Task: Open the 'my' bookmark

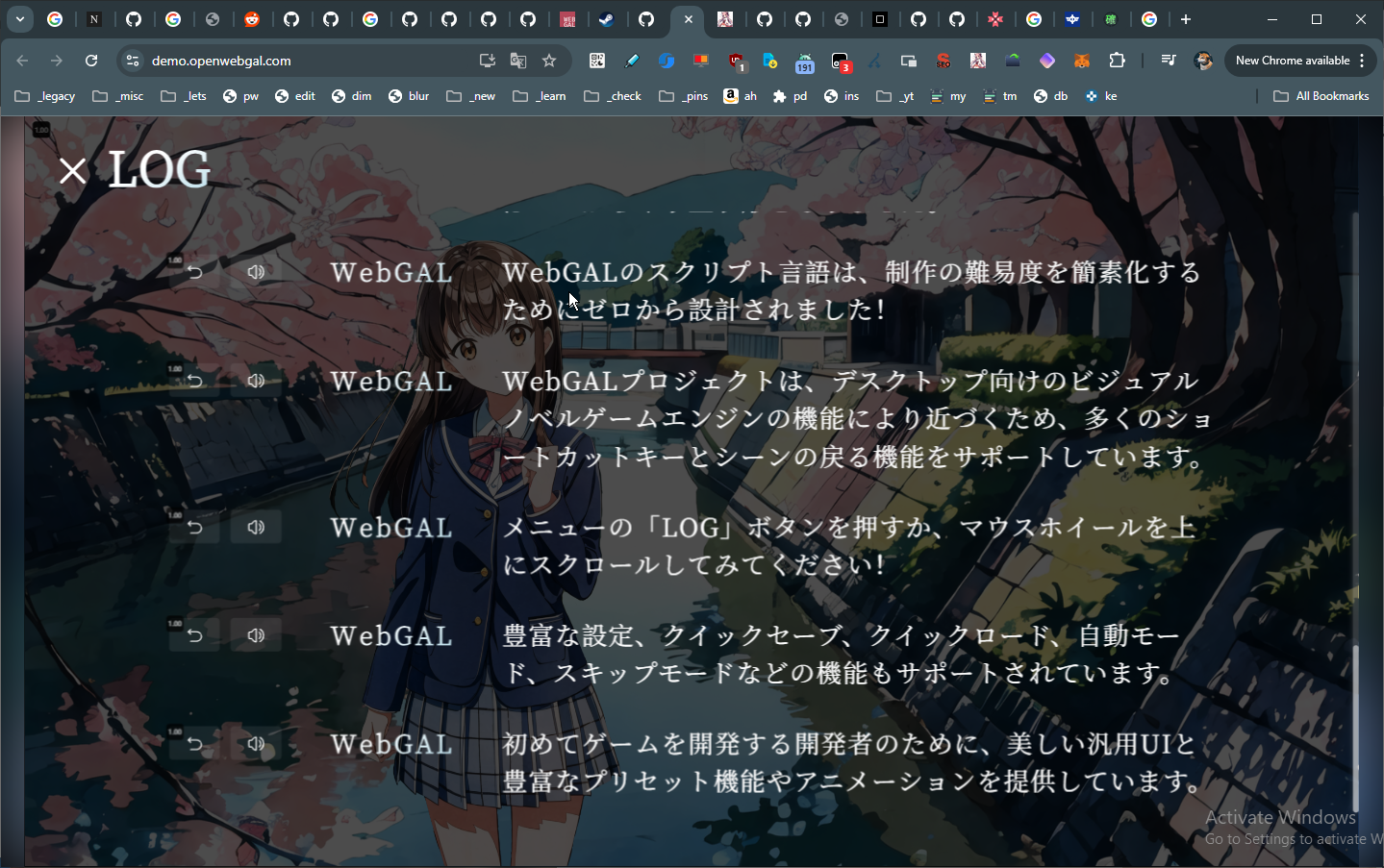Action: (948, 96)
